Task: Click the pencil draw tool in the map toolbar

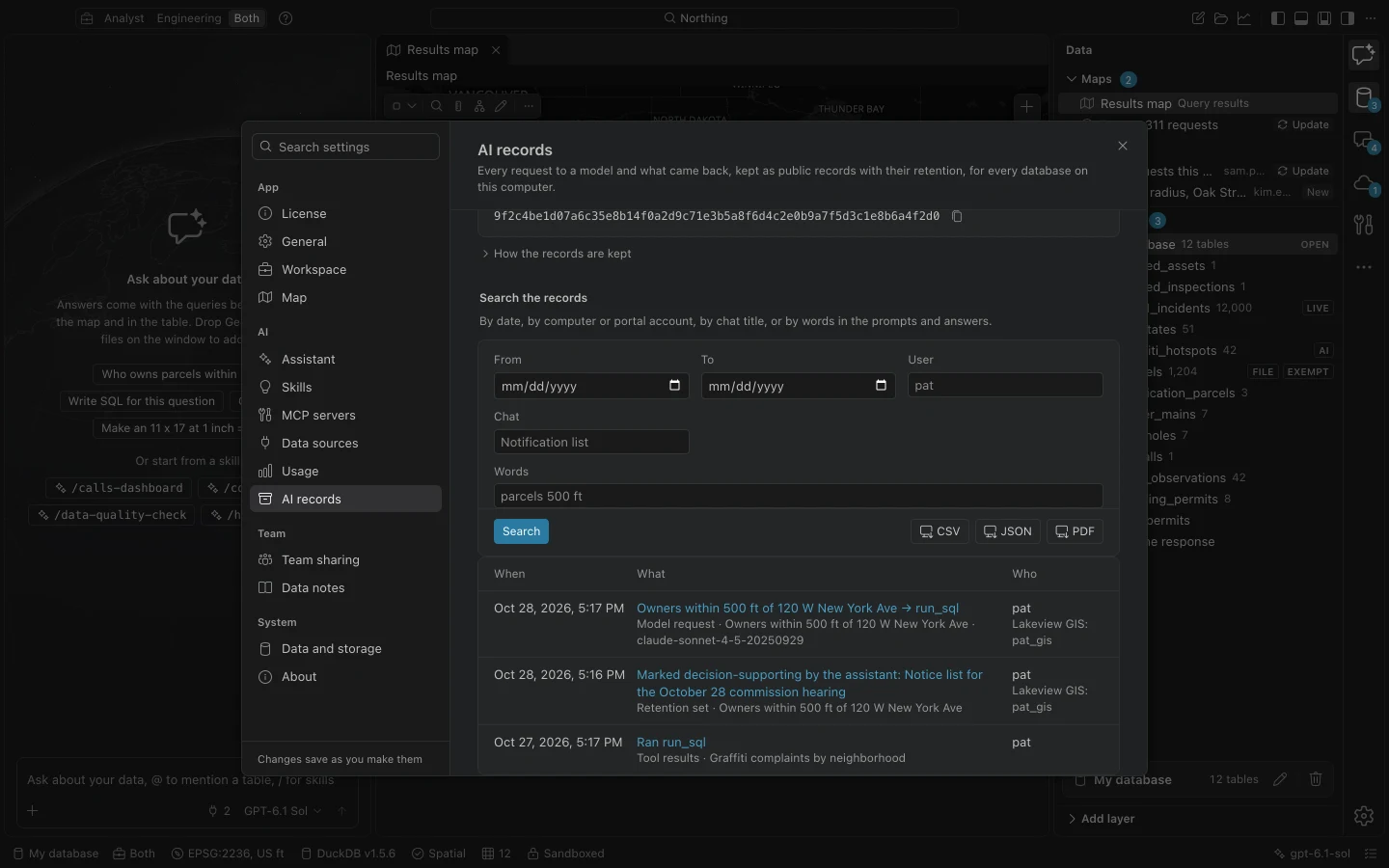Action: [501, 106]
